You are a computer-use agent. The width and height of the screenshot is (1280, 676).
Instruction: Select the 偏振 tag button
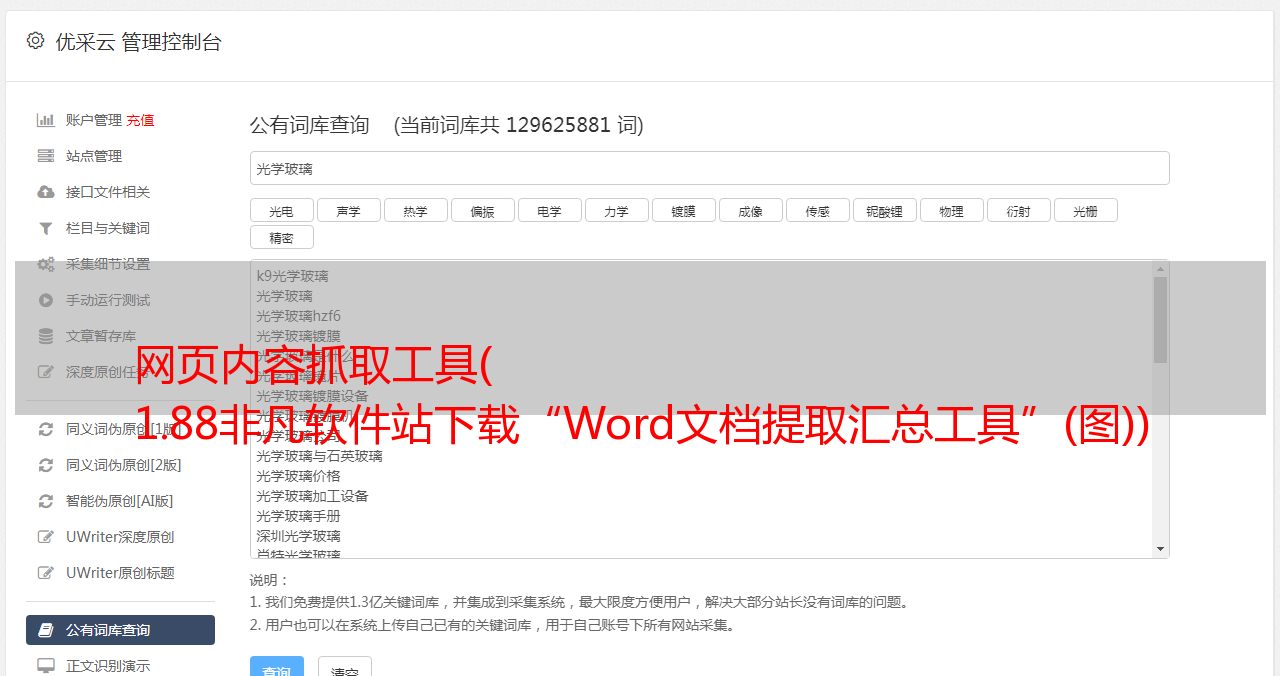point(483,210)
